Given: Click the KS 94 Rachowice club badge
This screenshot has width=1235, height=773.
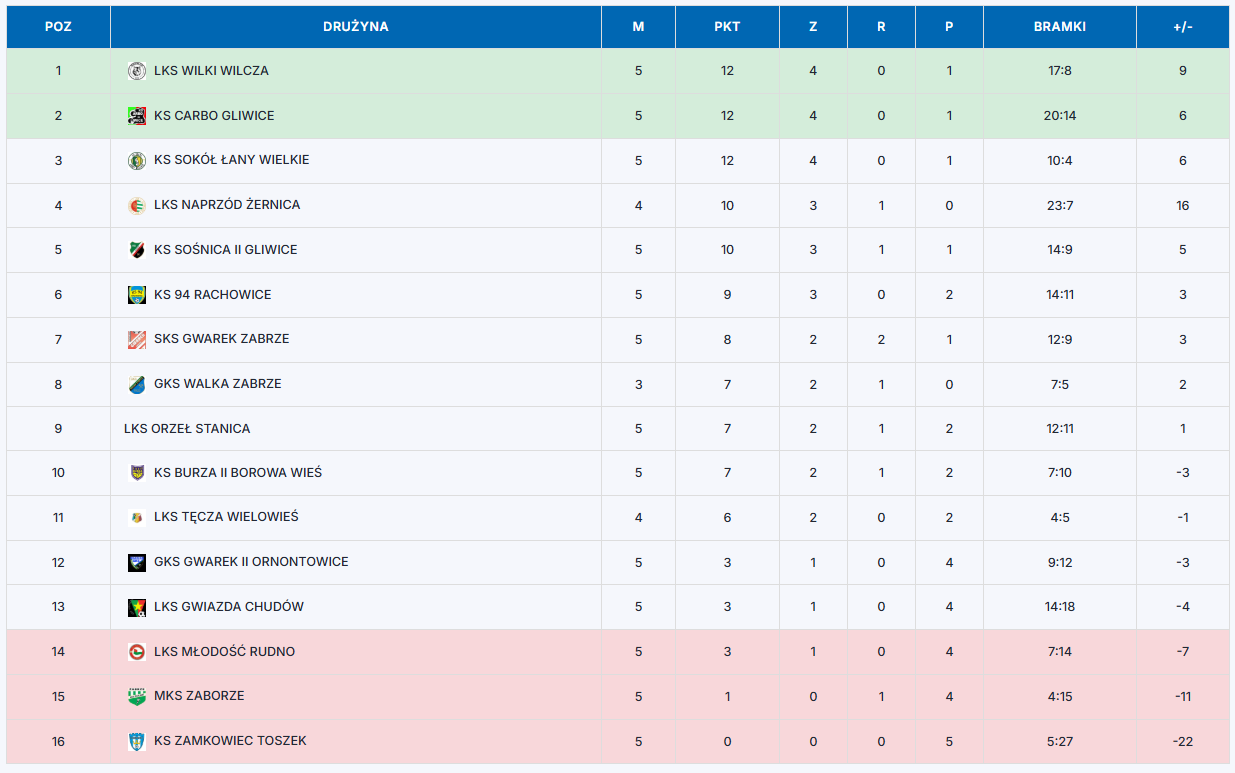Looking at the screenshot, I should (x=137, y=295).
